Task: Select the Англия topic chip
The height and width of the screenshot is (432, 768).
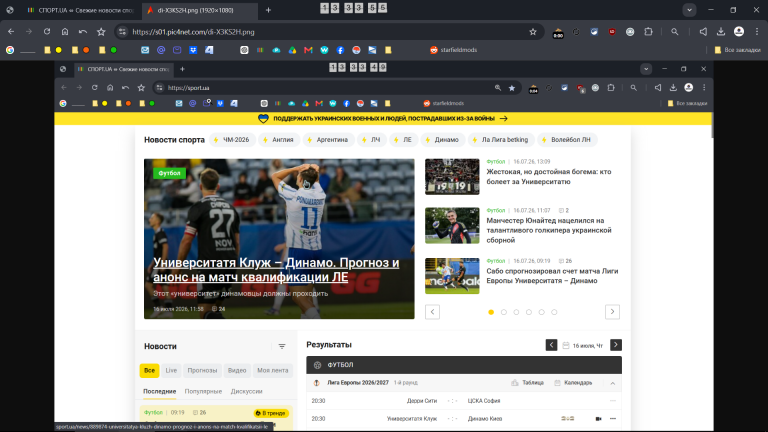Action: 279,140
